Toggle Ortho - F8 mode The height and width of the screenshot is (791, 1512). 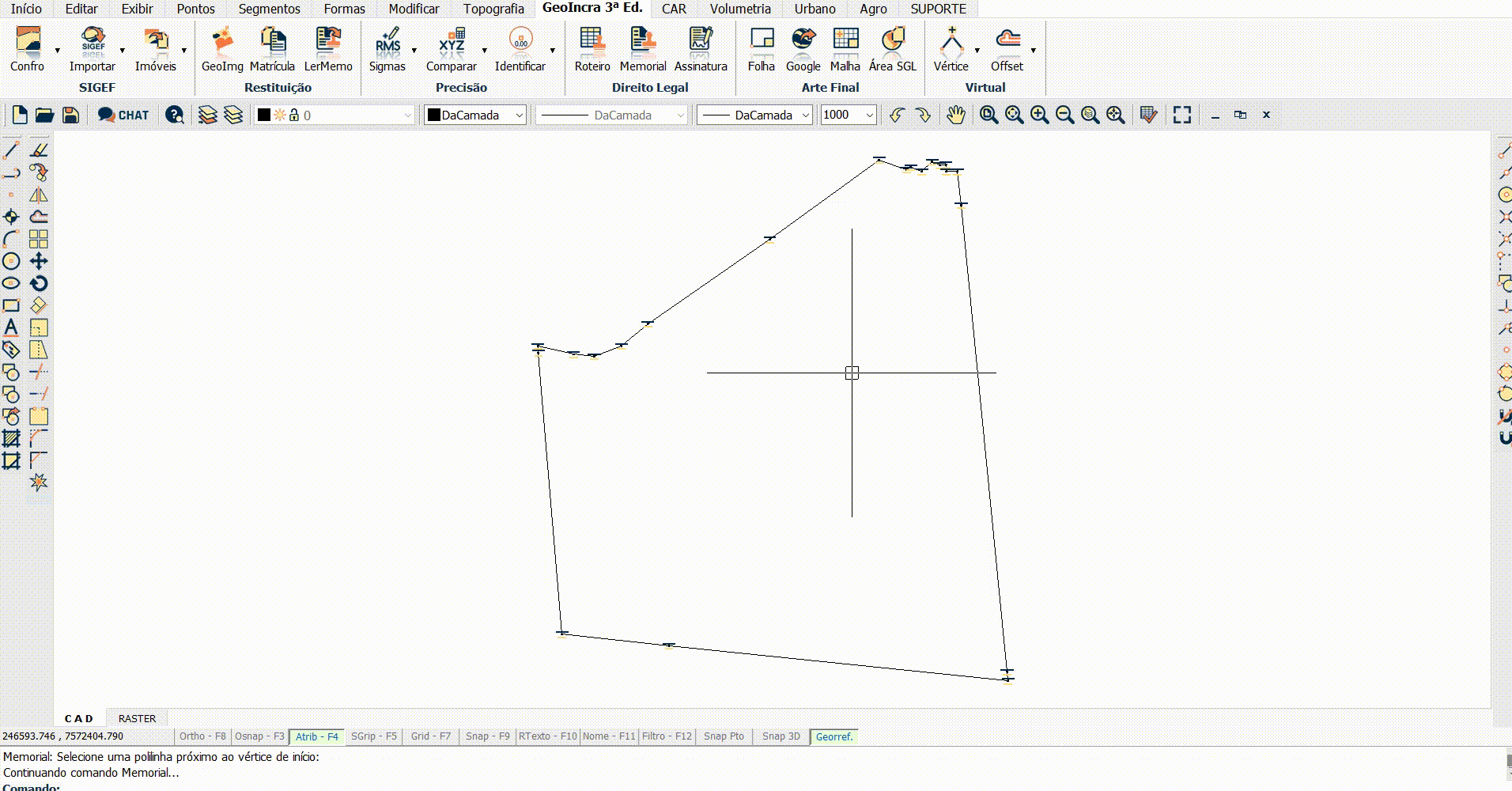[202, 736]
